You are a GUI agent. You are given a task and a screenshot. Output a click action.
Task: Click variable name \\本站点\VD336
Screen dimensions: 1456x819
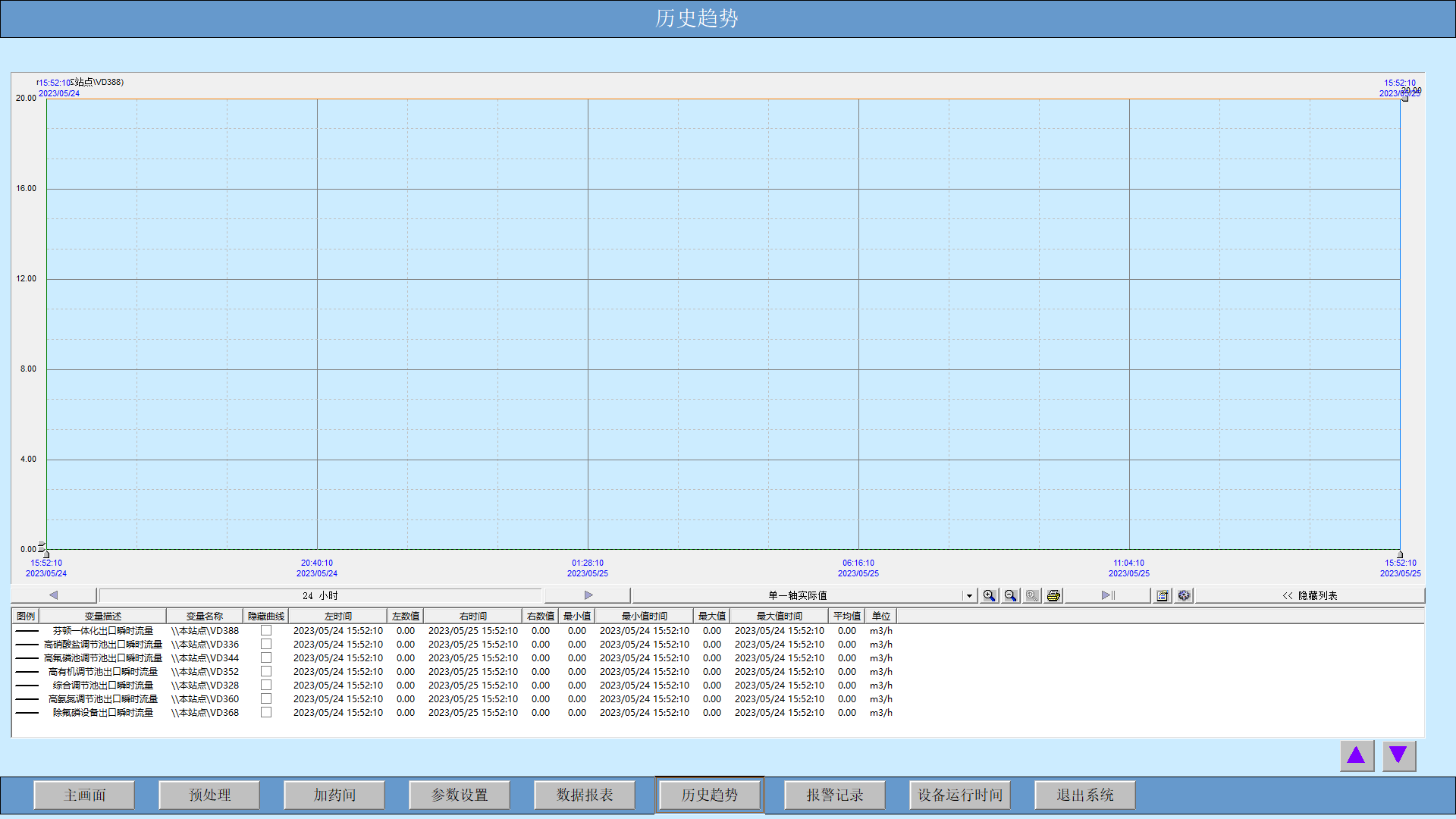pyautogui.click(x=205, y=644)
